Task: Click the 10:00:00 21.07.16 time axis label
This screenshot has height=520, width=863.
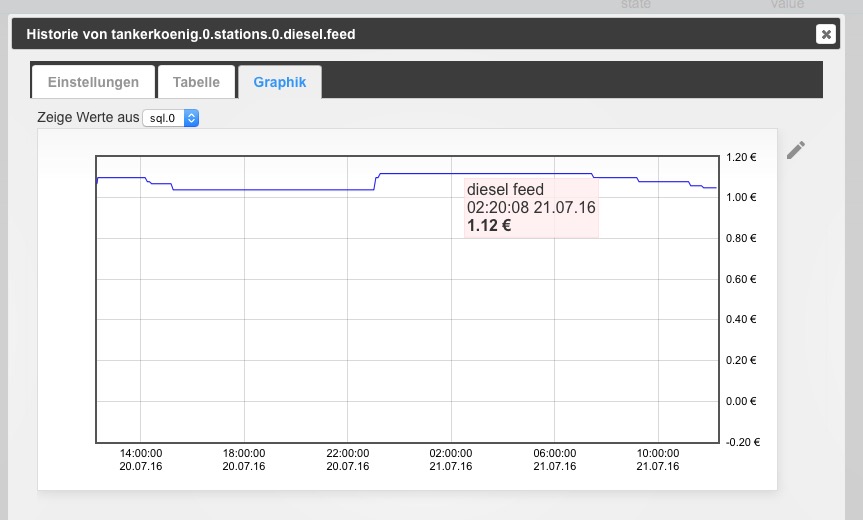Action: [x=658, y=459]
